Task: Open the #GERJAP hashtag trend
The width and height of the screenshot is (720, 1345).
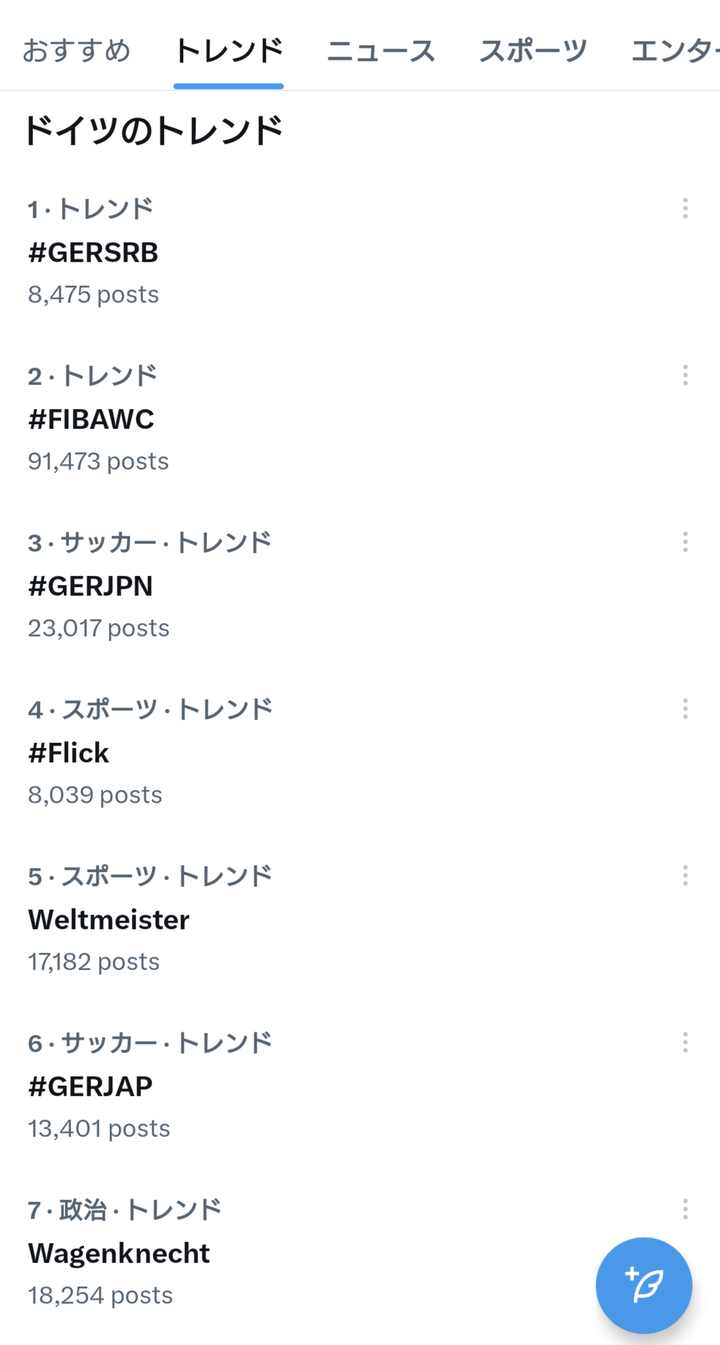Action: coord(91,1087)
